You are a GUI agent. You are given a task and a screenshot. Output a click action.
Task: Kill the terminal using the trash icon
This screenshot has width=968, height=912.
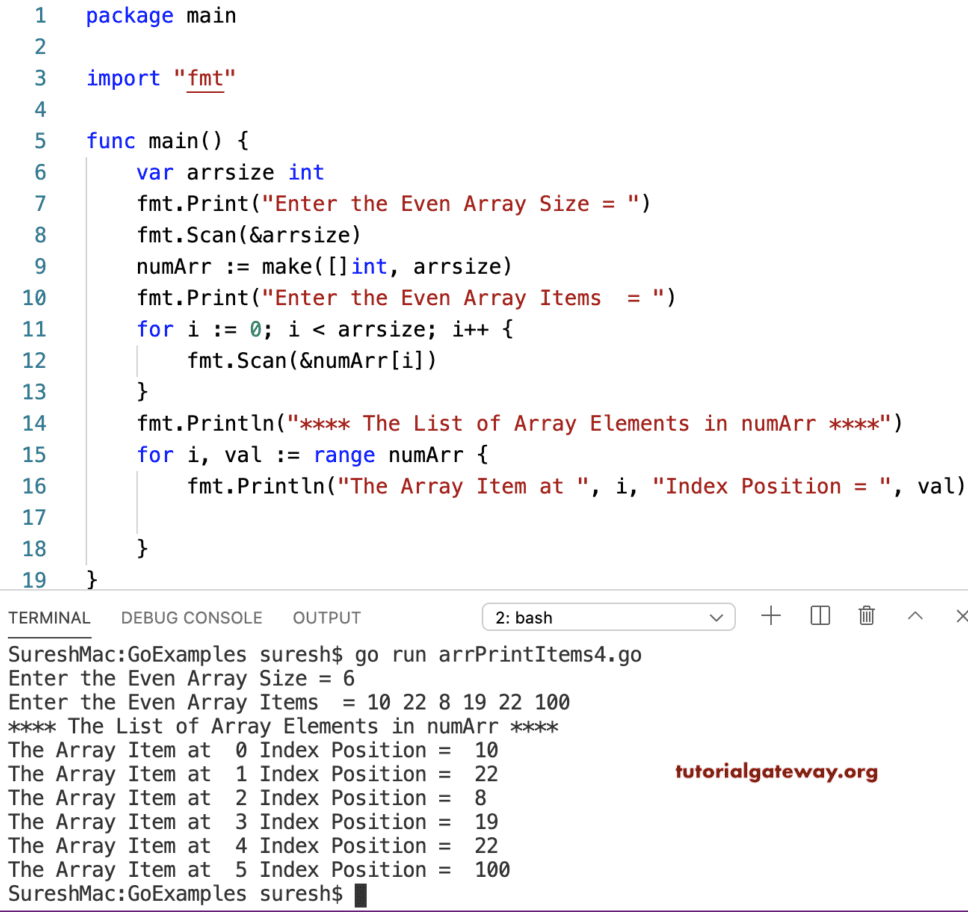click(x=866, y=616)
